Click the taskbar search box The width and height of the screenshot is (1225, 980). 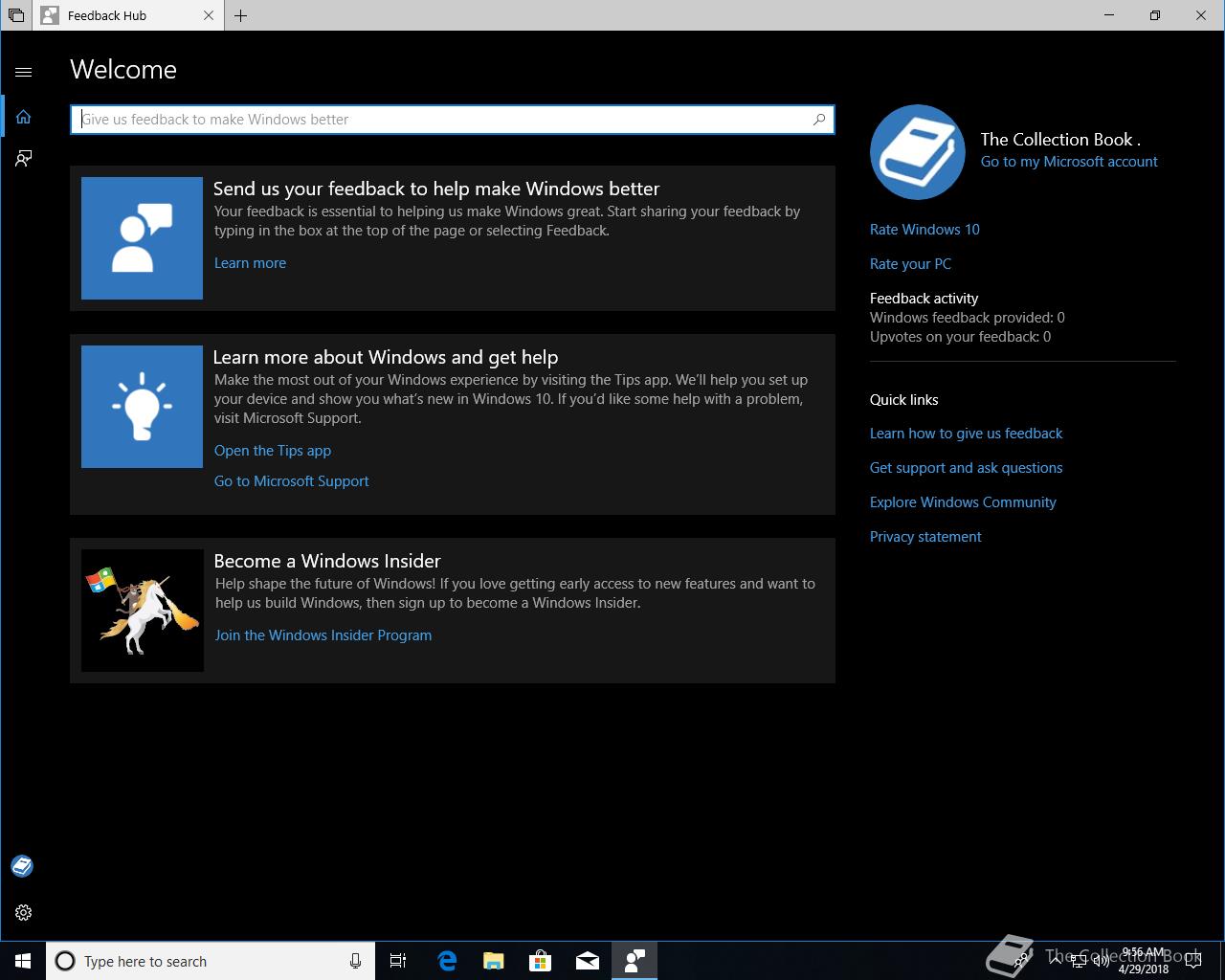click(x=210, y=961)
